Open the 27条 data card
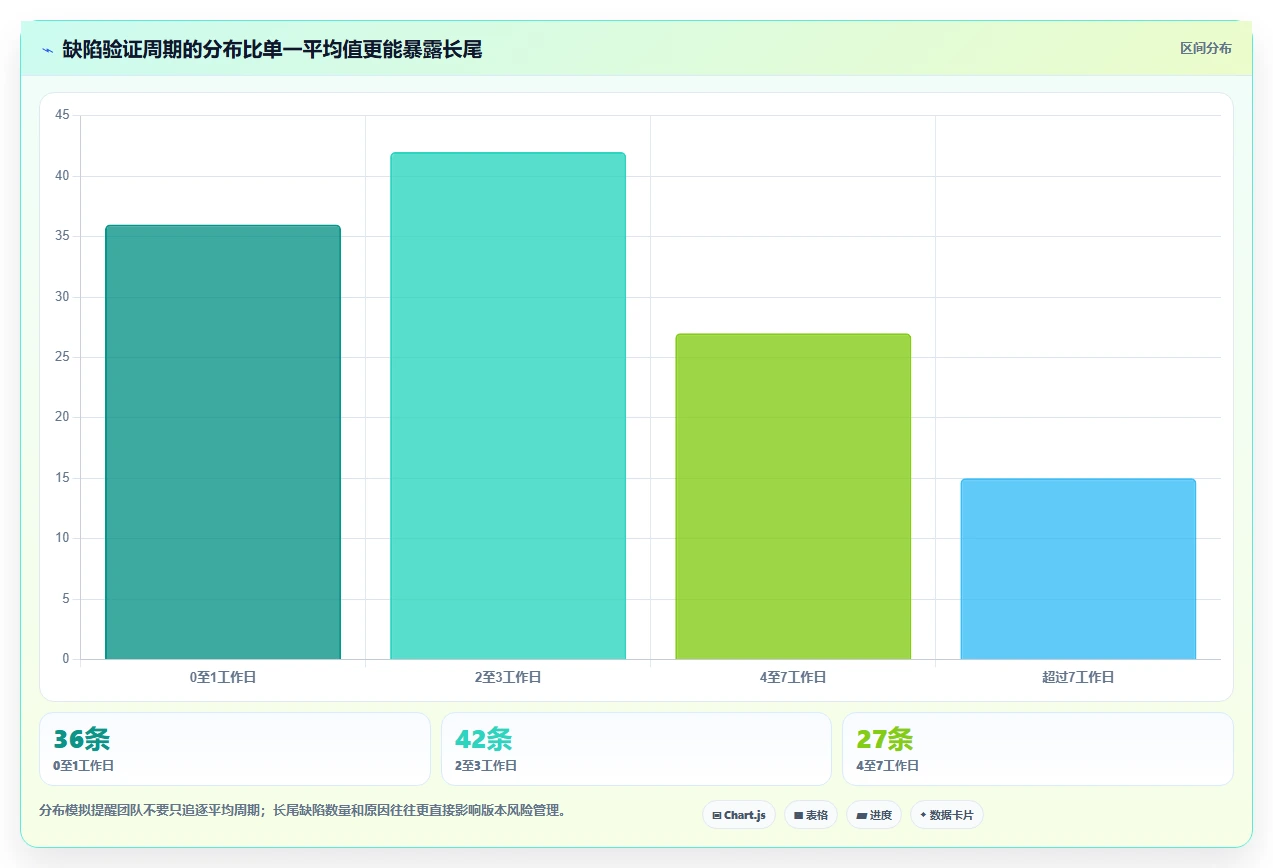The width and height of the screenshot is (1273, 868). [1038, 749]
